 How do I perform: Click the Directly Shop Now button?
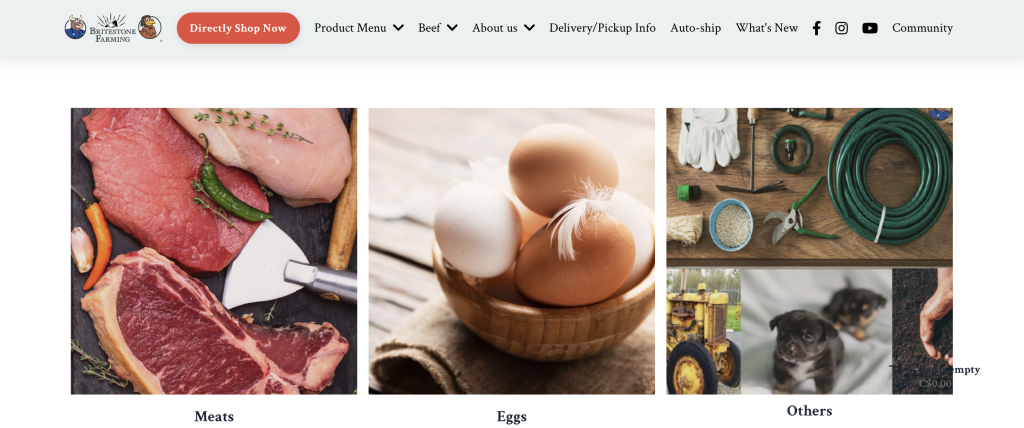(238, 28)
